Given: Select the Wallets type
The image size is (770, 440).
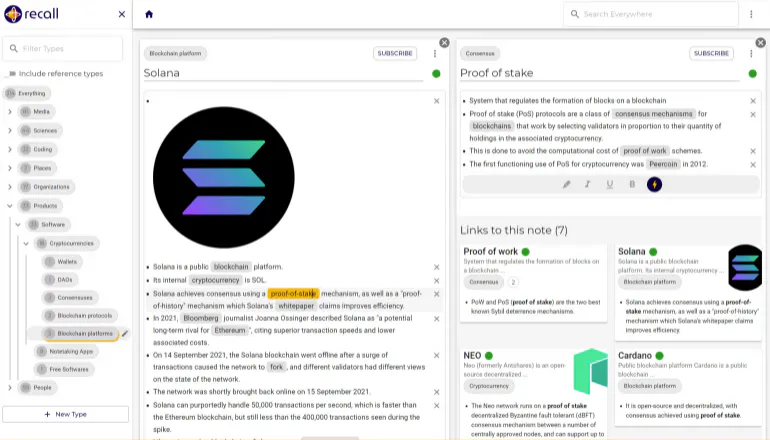Looking at the screenshot, I should click(62, 262).
